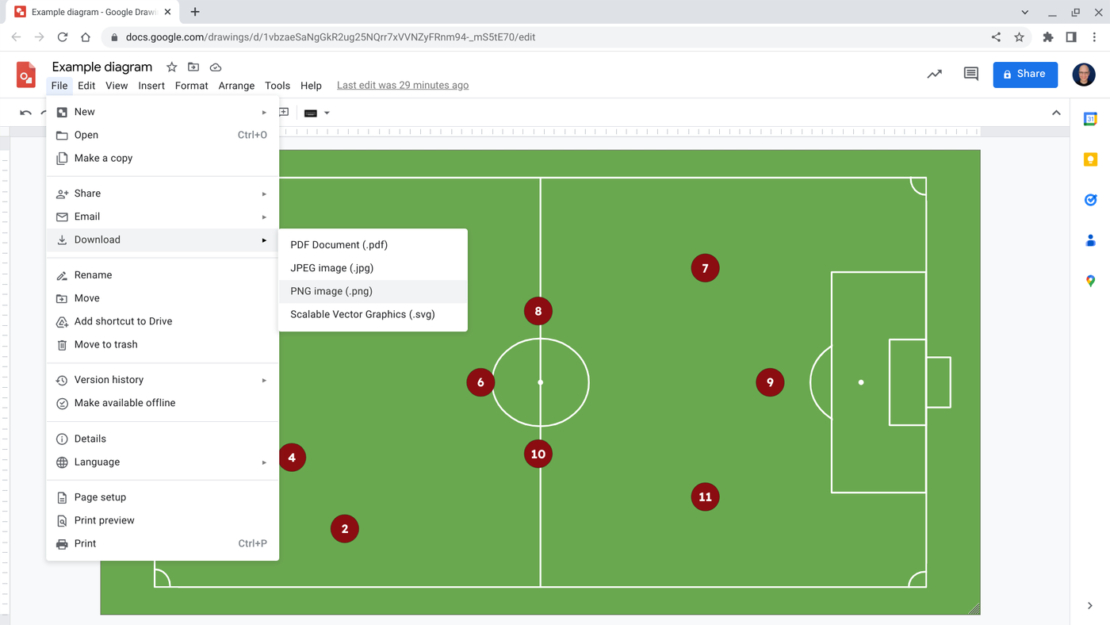Open the 'Last edit was 29 minutes ago' link
The width and height of the screenshot is (1110, 625).
(x=402, y=85)
